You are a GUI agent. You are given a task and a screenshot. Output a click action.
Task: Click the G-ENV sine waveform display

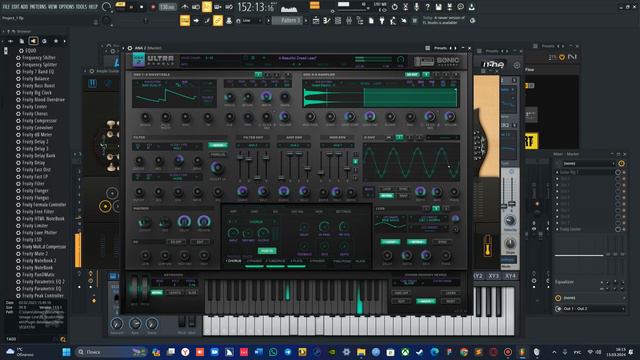pyautogui.click(x=411, y=163)
